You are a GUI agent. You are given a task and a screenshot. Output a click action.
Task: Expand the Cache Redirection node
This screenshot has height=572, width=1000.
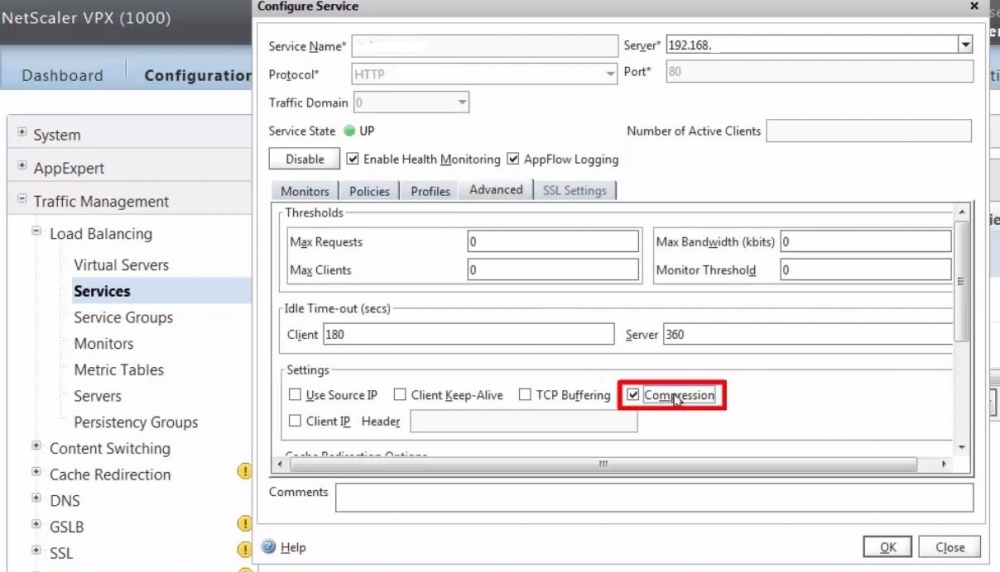[x=36, y=472]
